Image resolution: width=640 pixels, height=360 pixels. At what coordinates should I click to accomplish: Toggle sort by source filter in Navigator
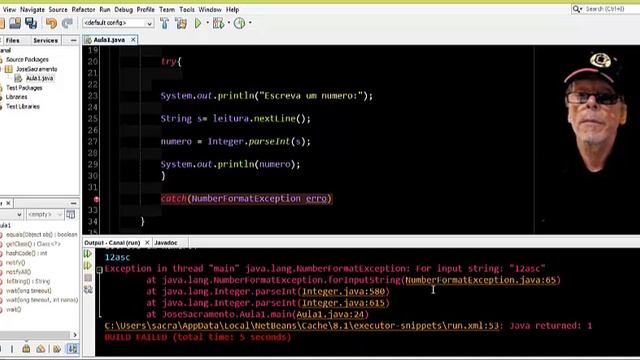click(72, 349)
